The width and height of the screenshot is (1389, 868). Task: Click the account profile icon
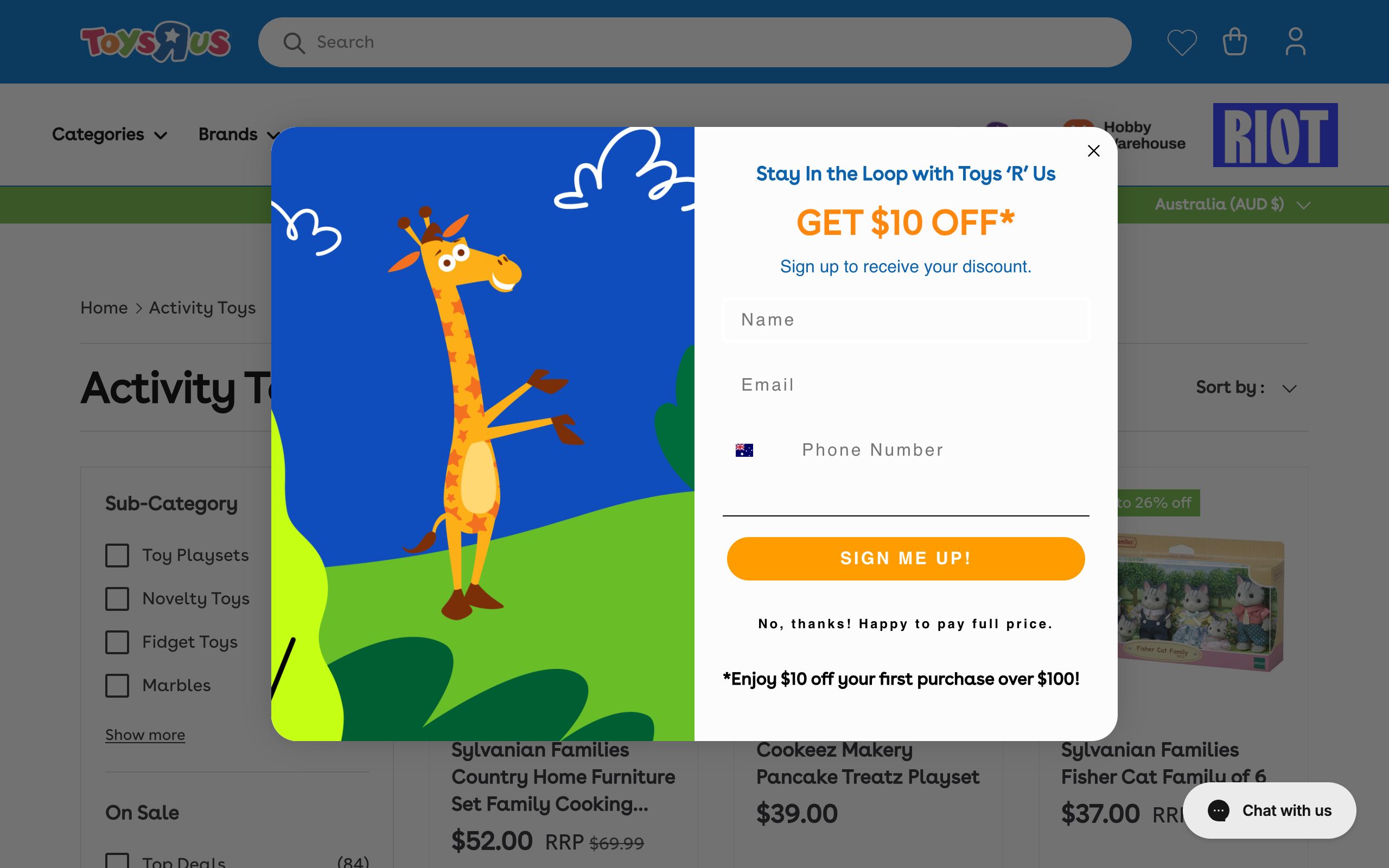pyautogui.click(x=1295, y=41)
